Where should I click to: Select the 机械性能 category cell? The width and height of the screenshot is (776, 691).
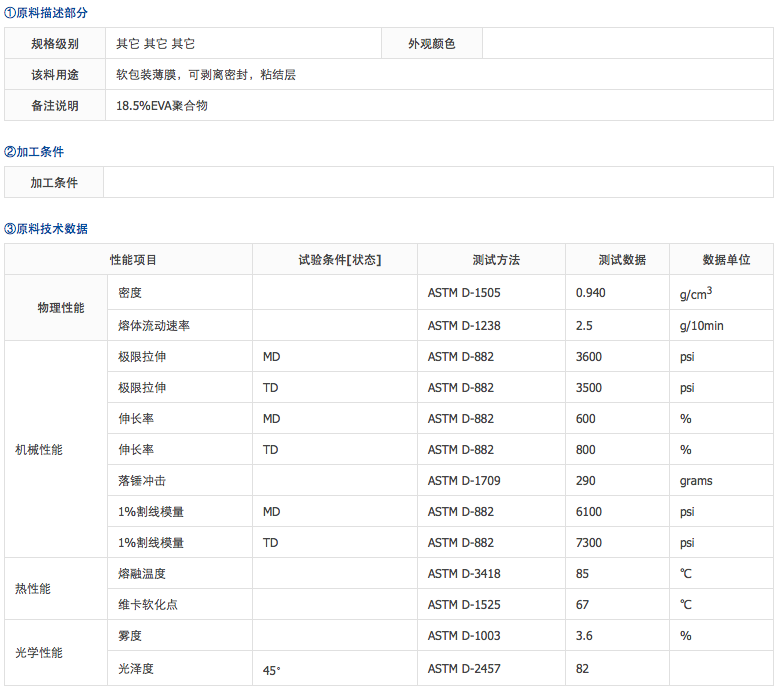pyautogui.click(x=39, y=450)
